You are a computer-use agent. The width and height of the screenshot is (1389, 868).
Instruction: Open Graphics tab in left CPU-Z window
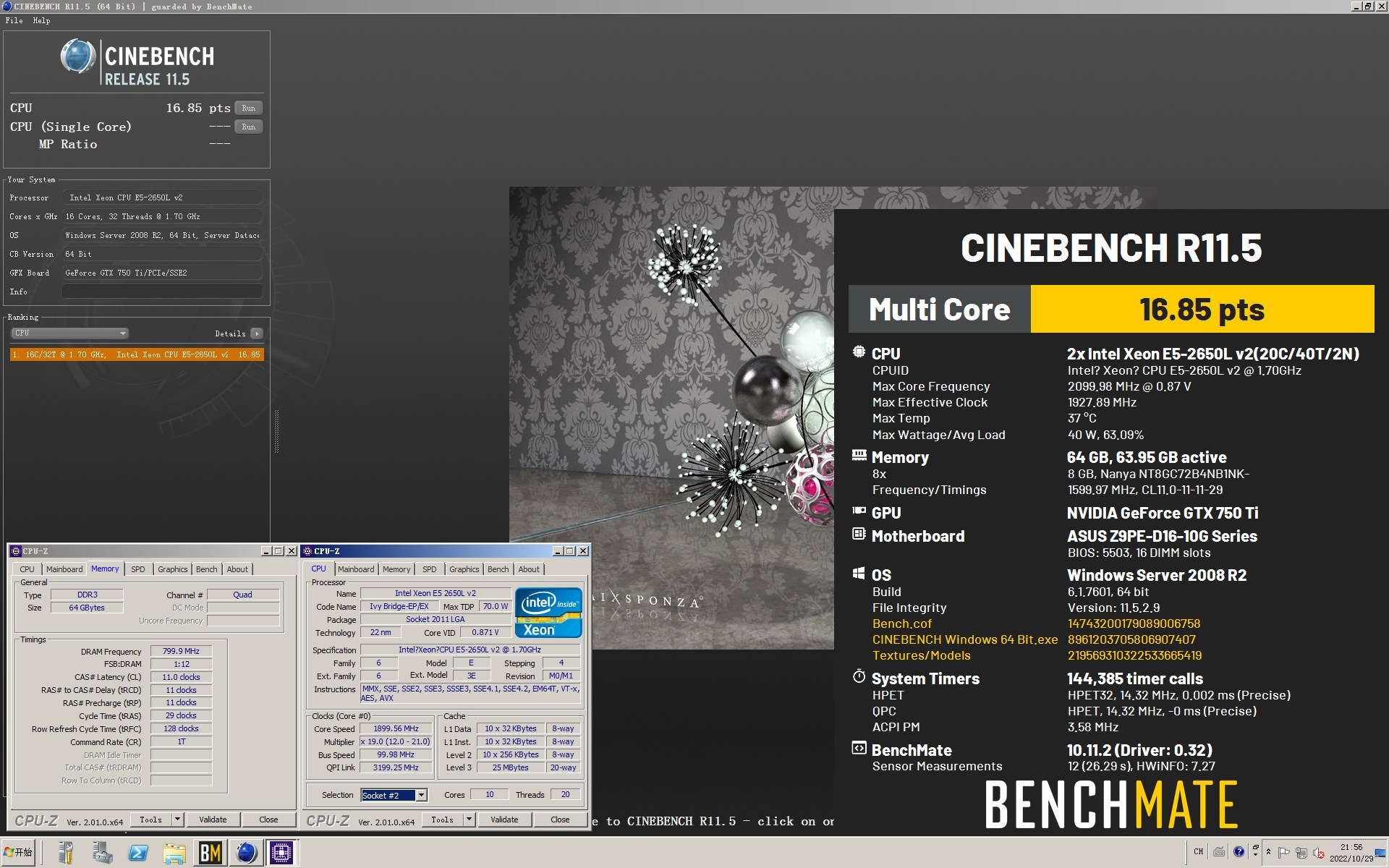pos(172,569)
